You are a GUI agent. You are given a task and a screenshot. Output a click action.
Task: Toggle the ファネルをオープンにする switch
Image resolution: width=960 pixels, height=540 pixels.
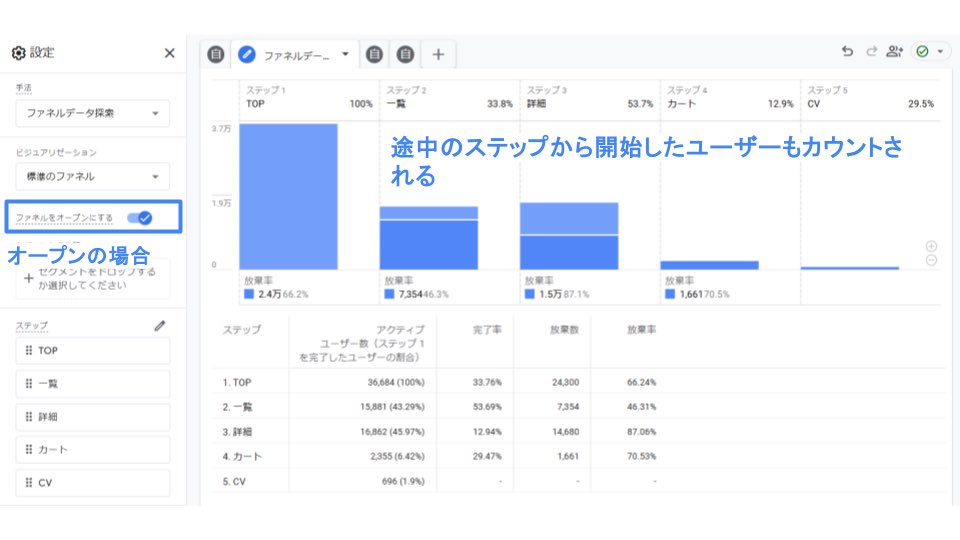pos(140,217)
